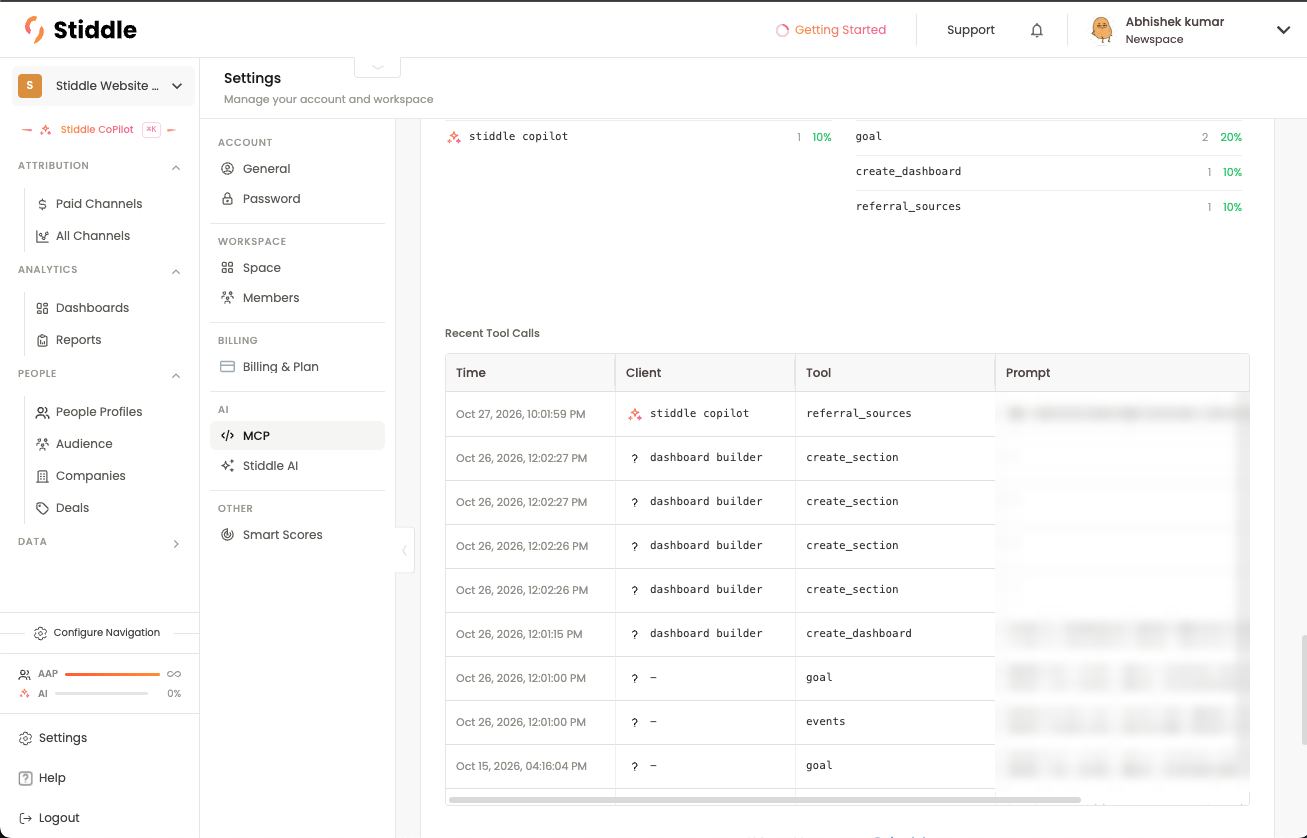
Task: Click the notification bell icon
Action: 1037,30
